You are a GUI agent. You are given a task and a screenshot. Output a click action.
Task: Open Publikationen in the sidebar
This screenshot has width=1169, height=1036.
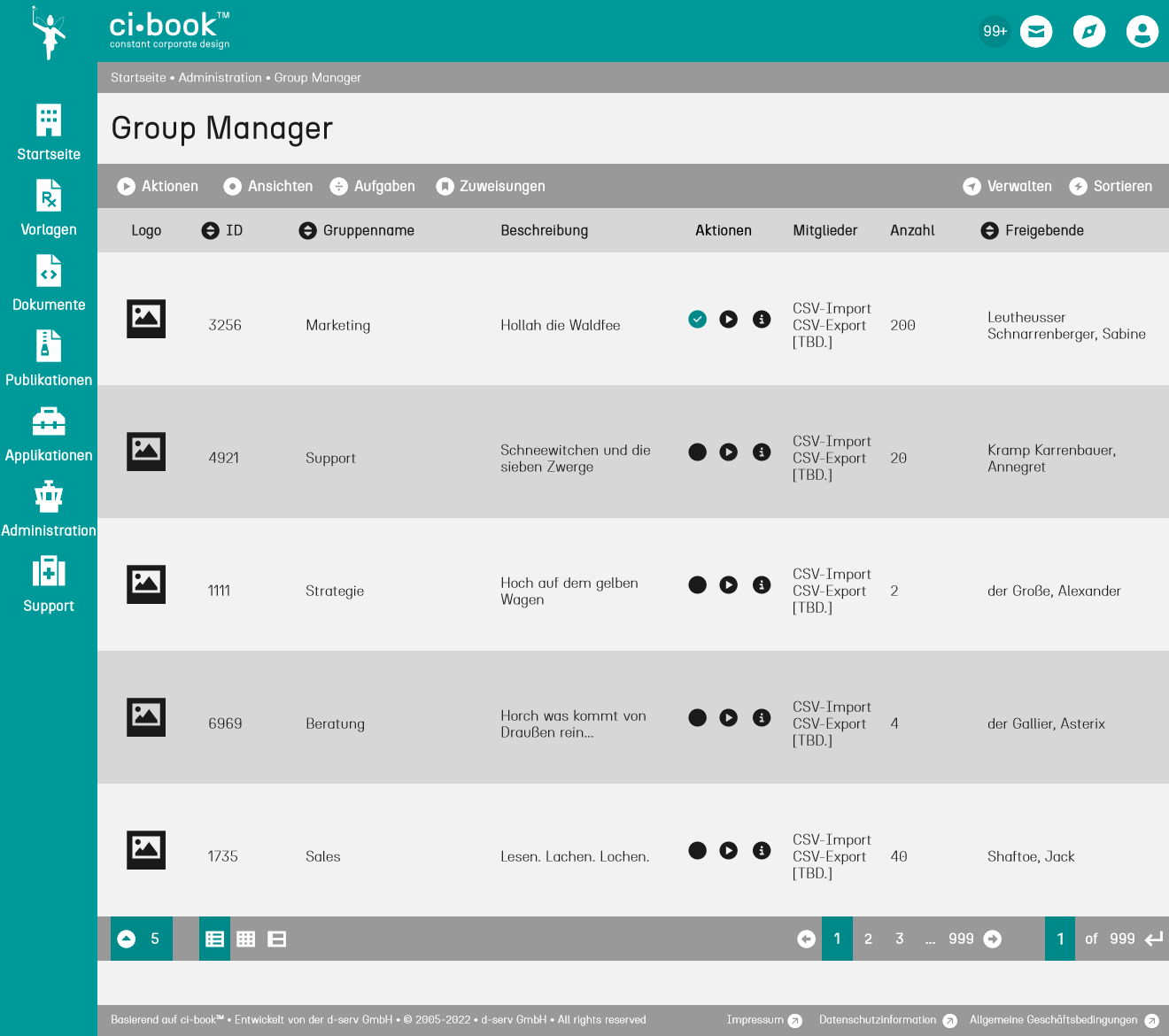pyautogui.click(x=49, y=360)
